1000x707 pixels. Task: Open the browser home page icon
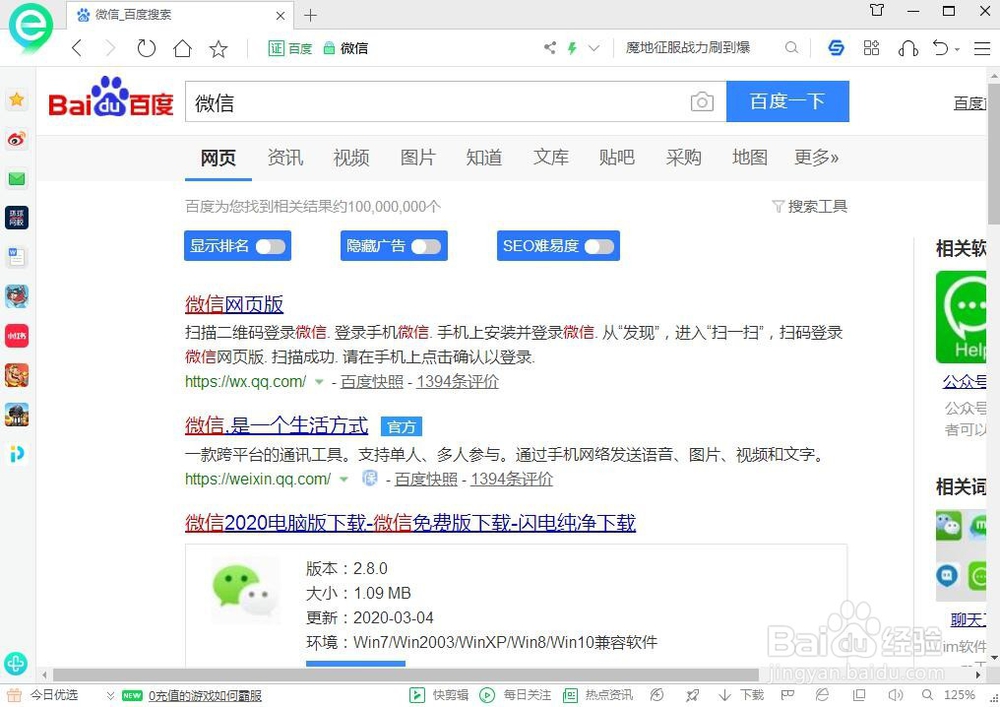[x=182, y=48]
